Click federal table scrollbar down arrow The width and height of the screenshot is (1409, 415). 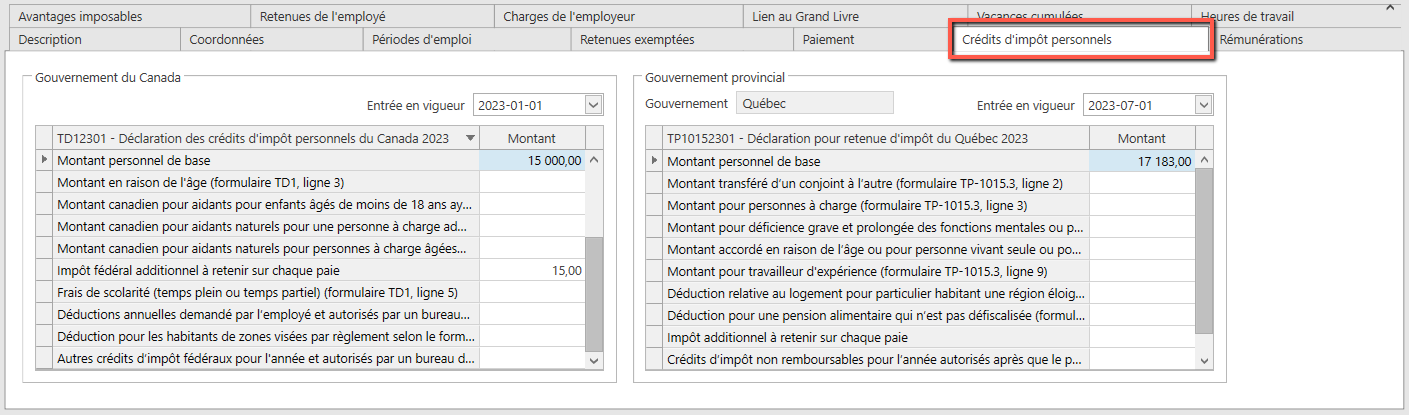click(x=594, y=360)
